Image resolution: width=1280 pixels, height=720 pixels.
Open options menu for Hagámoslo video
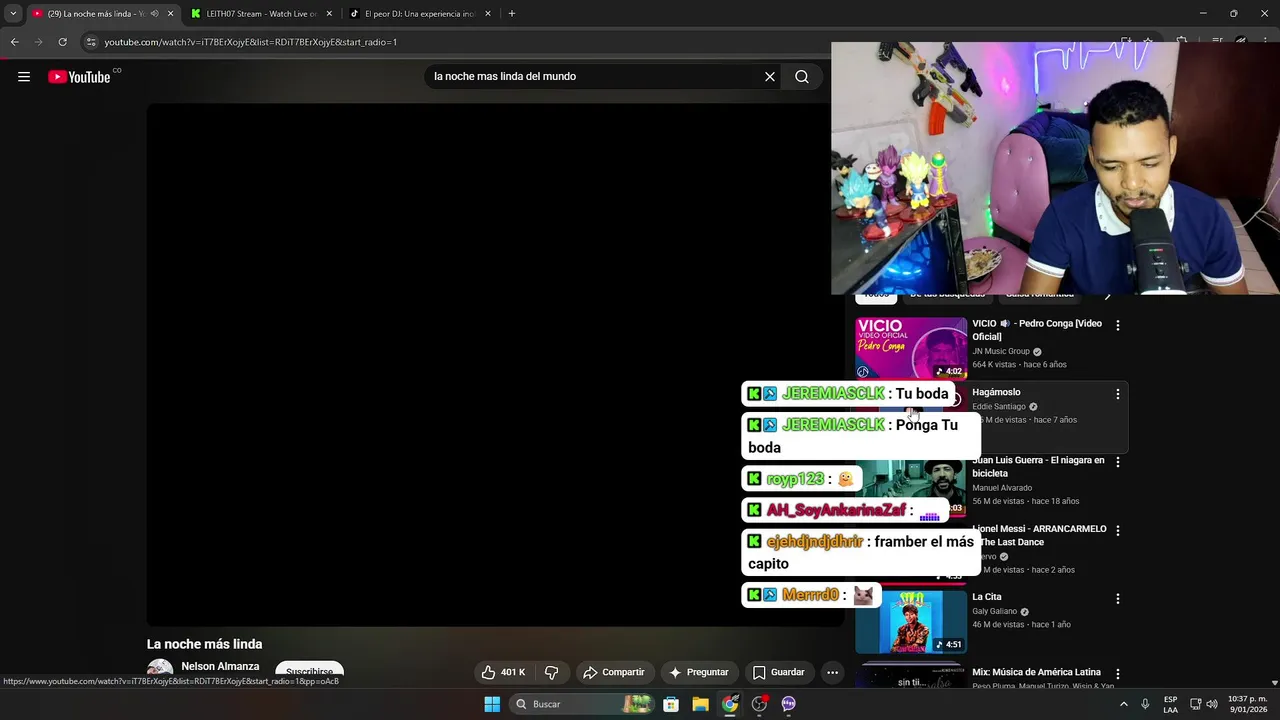coord(1118,394)
